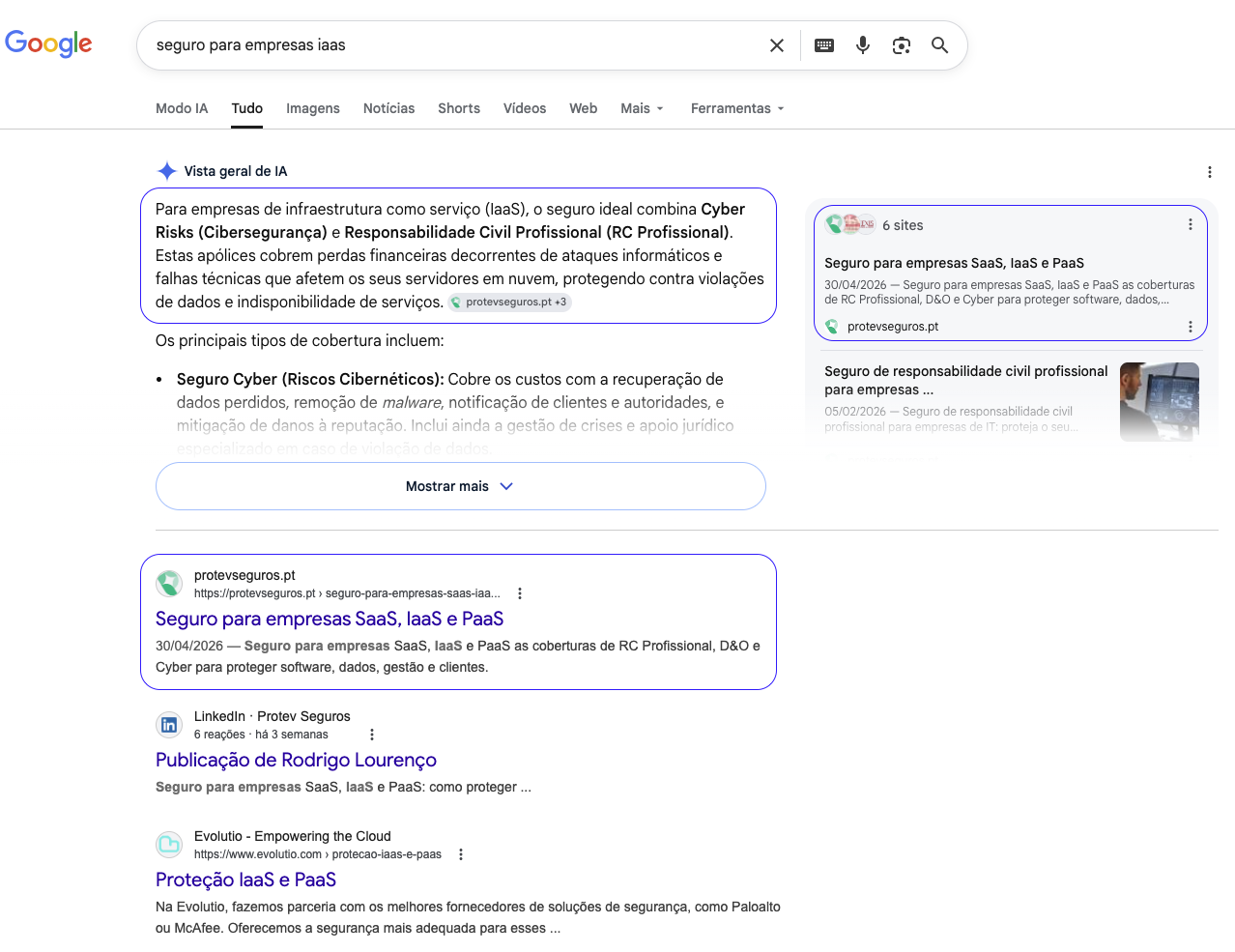Image resolution: width=1235 pixels, height=952 pixels.
Task: Open more options for protevseguros.pt result
Action: click(x=520, y=593)
